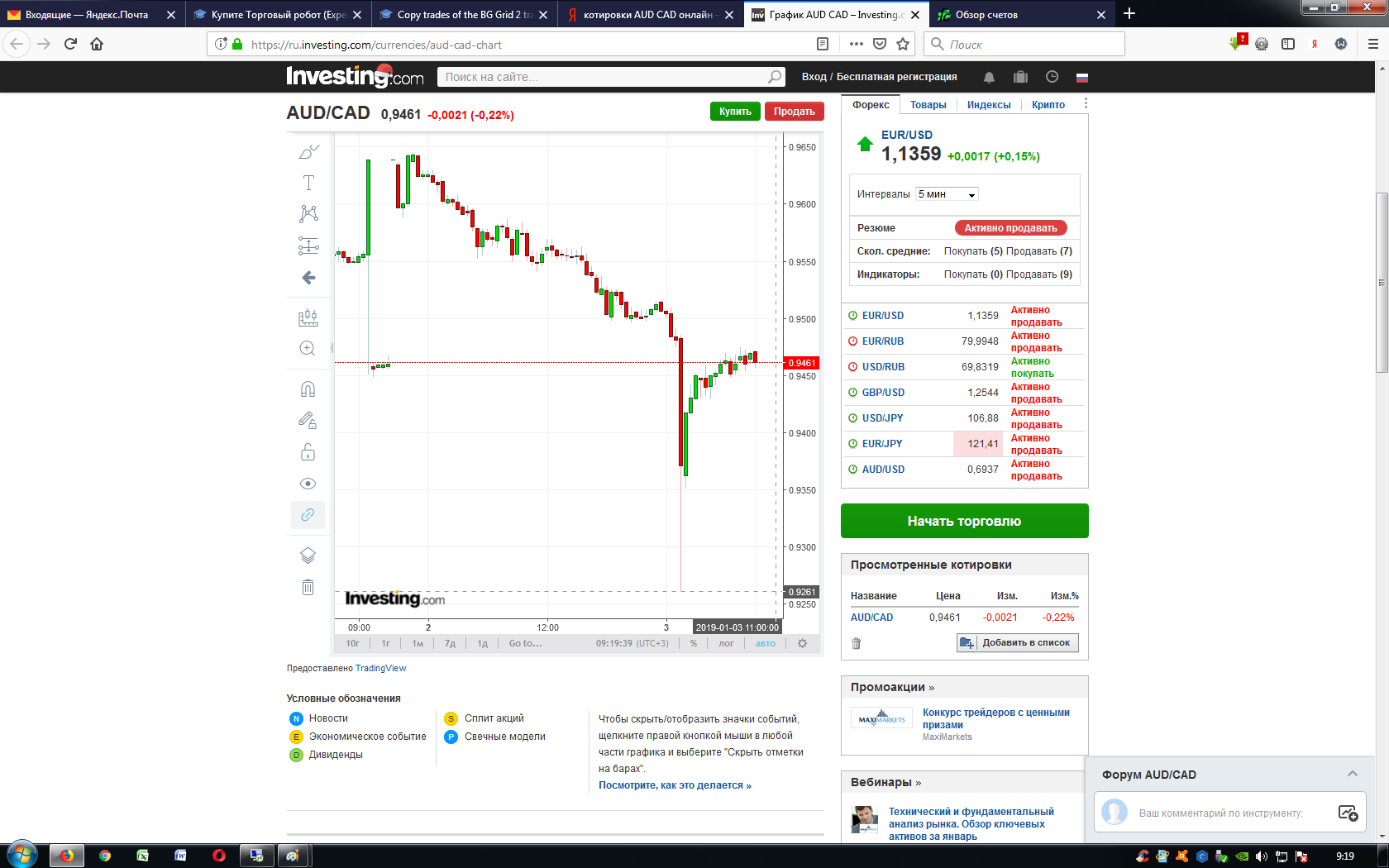Screen dimensions: 1389x868
Task: Click the portfolio briefcase icon
Action: pos(1020,77)
